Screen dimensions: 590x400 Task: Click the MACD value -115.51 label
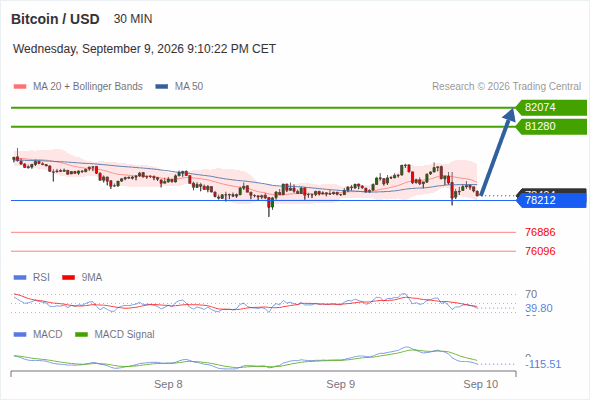pos(543,364)
